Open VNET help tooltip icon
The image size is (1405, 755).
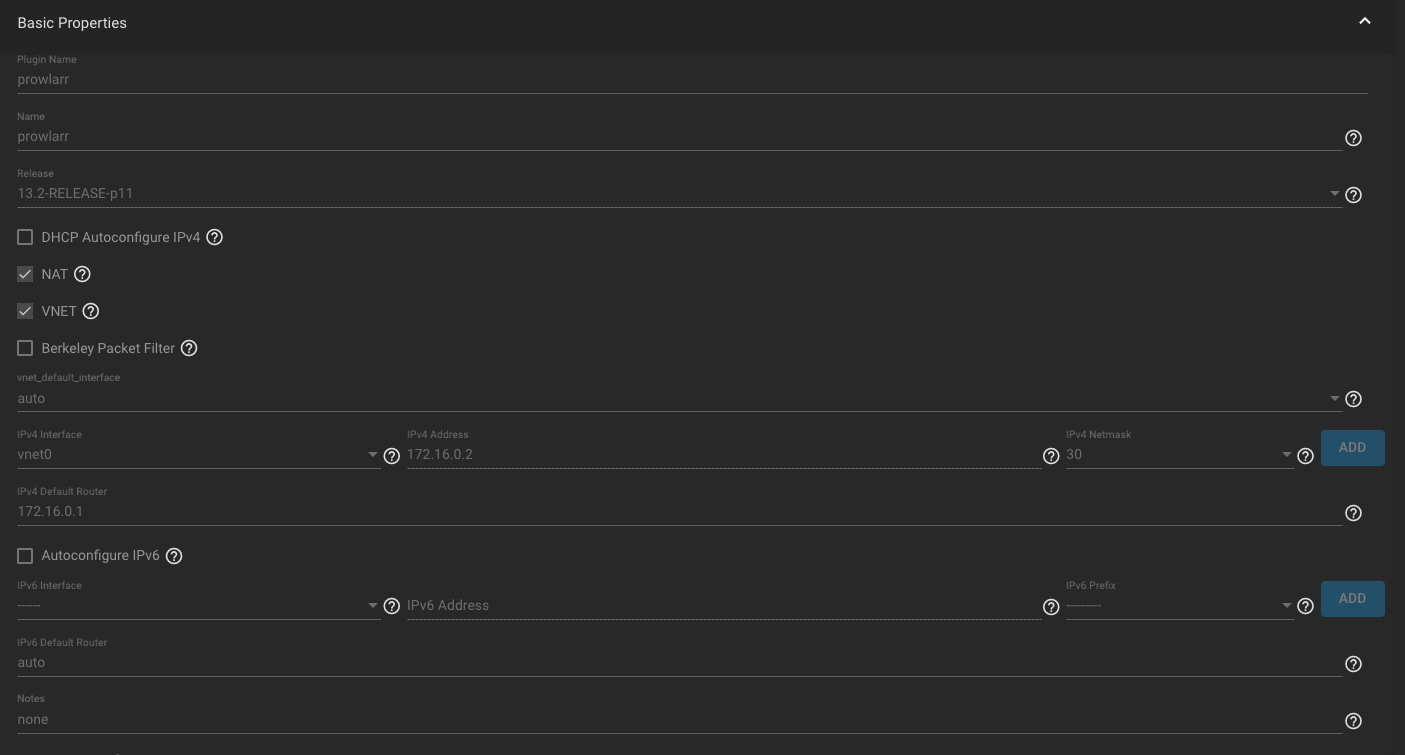(x=91, y=311)
